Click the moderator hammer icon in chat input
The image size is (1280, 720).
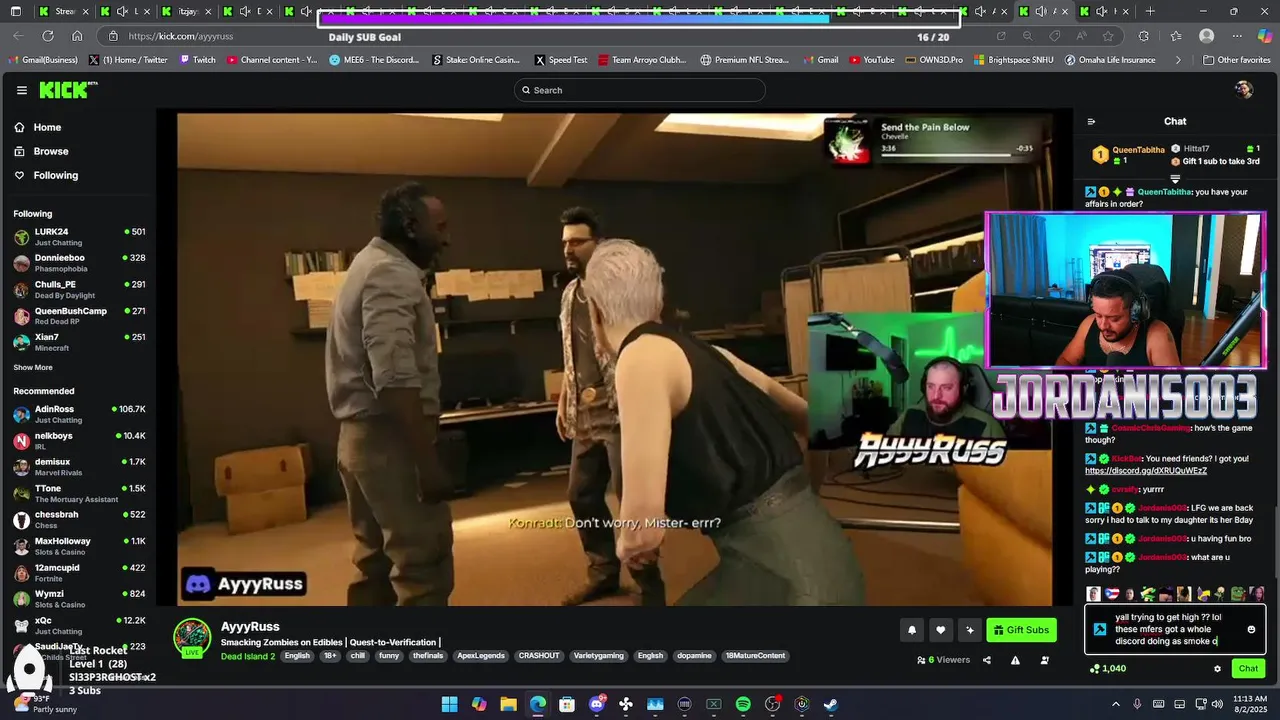click(x=1100, y=630)
